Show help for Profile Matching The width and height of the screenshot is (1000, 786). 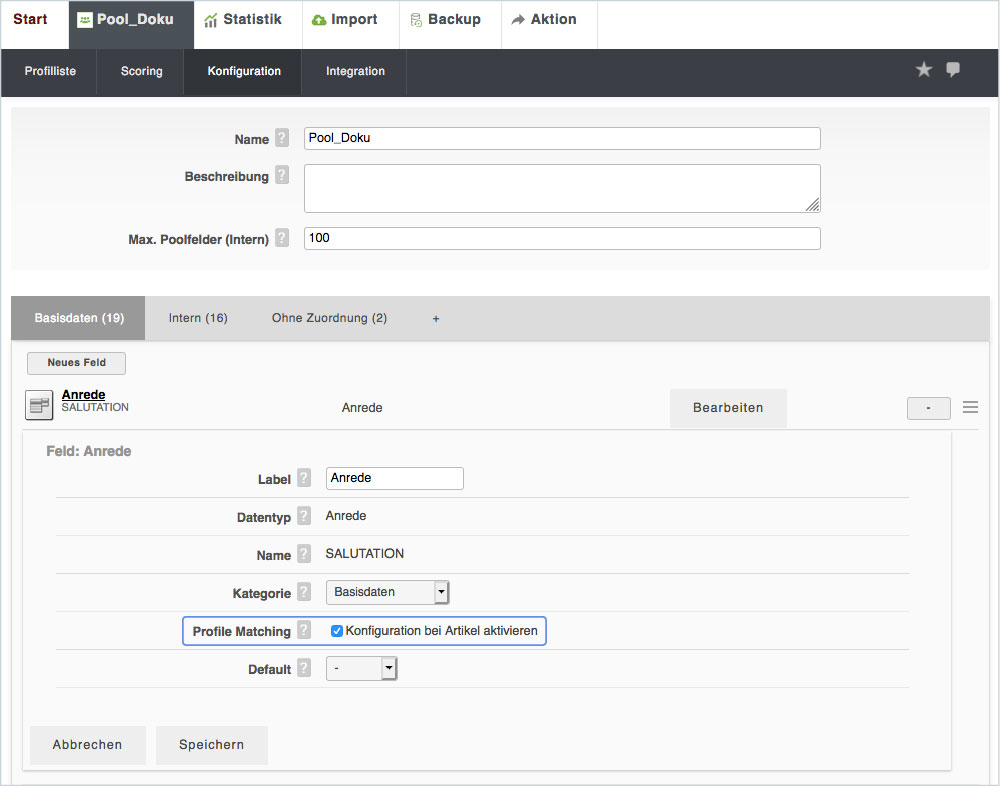304,631
